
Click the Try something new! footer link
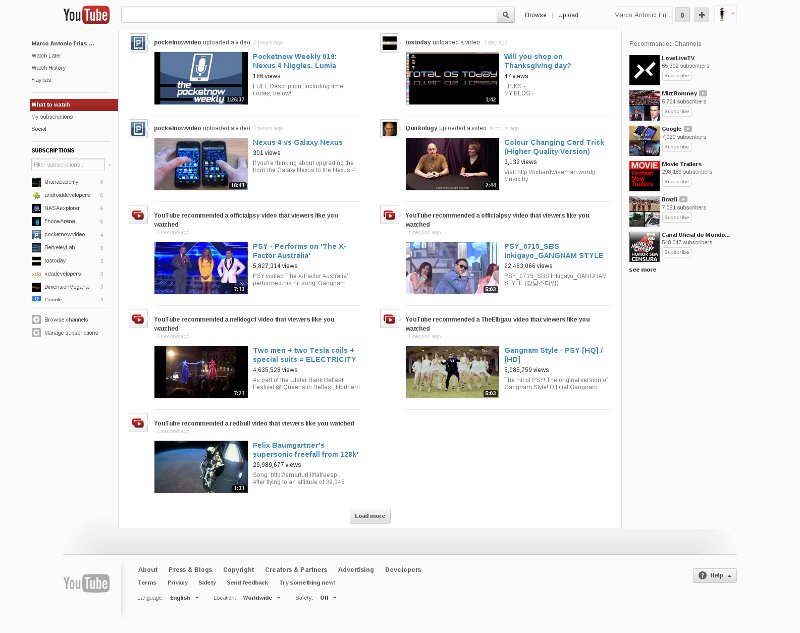coord(307,583)
